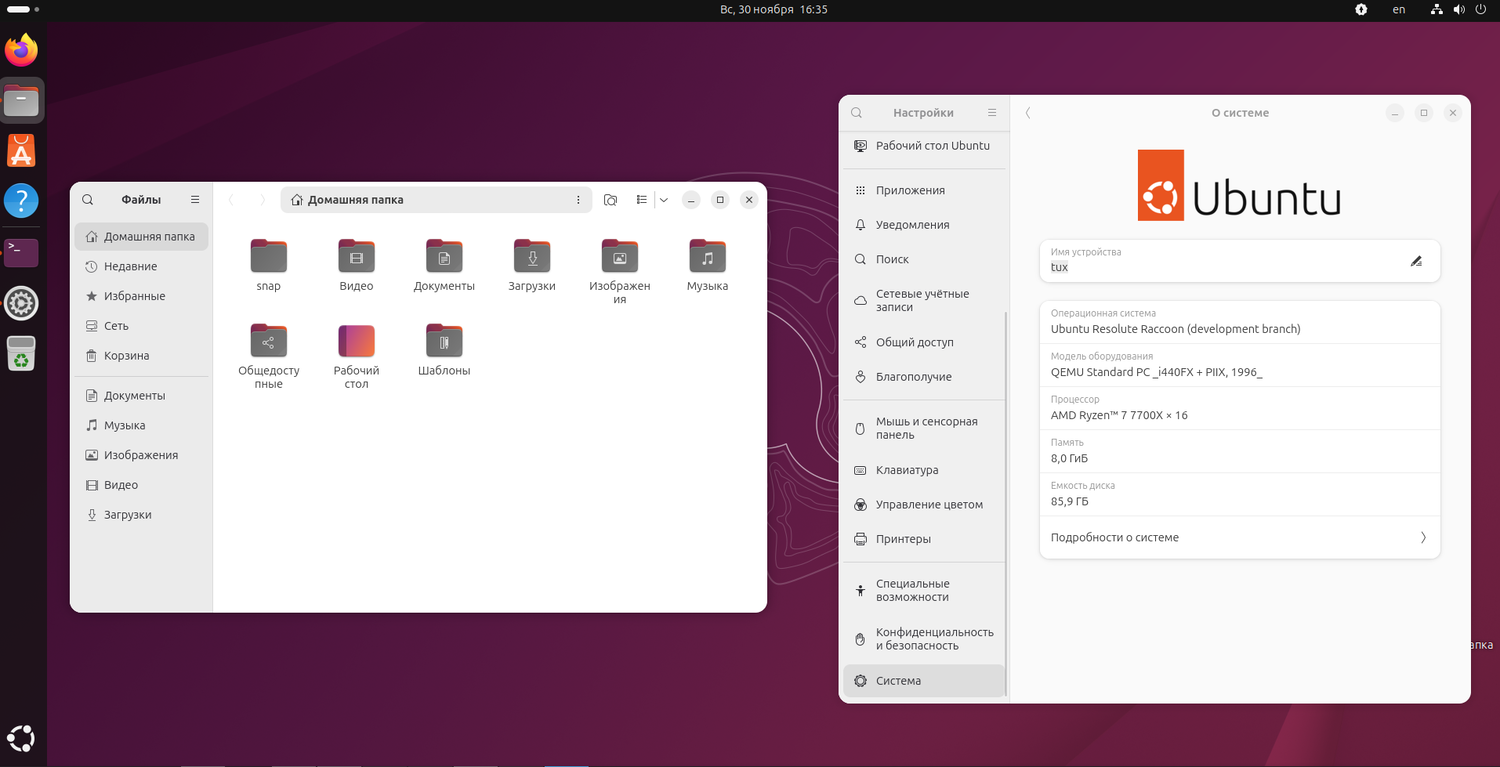Click the pencil icon to rename the device
The width and height of the screenshot is (1500, 767).
pos(1416,261)
